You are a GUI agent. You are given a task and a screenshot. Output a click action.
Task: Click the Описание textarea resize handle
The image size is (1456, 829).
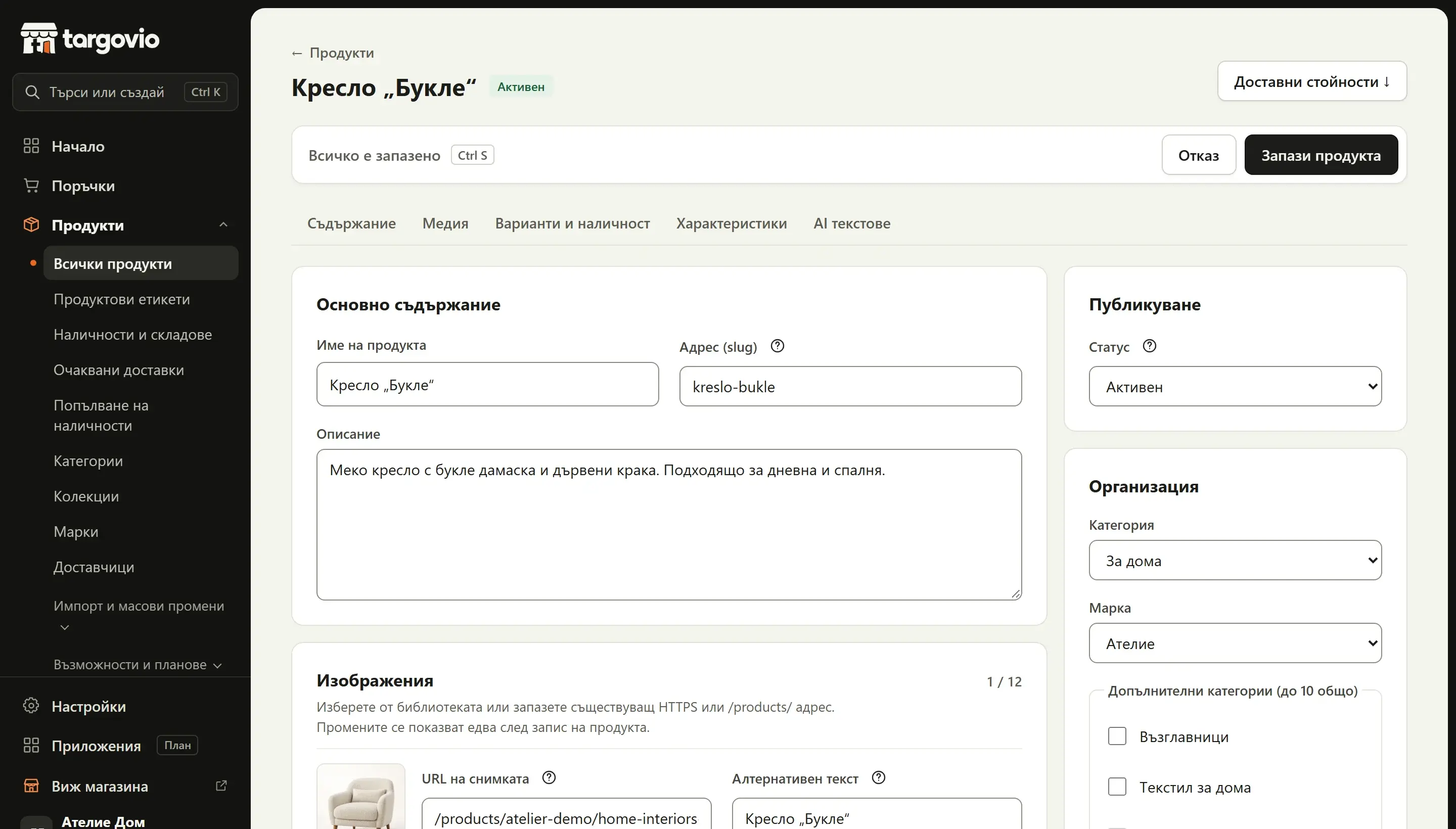click(1015, 594)
